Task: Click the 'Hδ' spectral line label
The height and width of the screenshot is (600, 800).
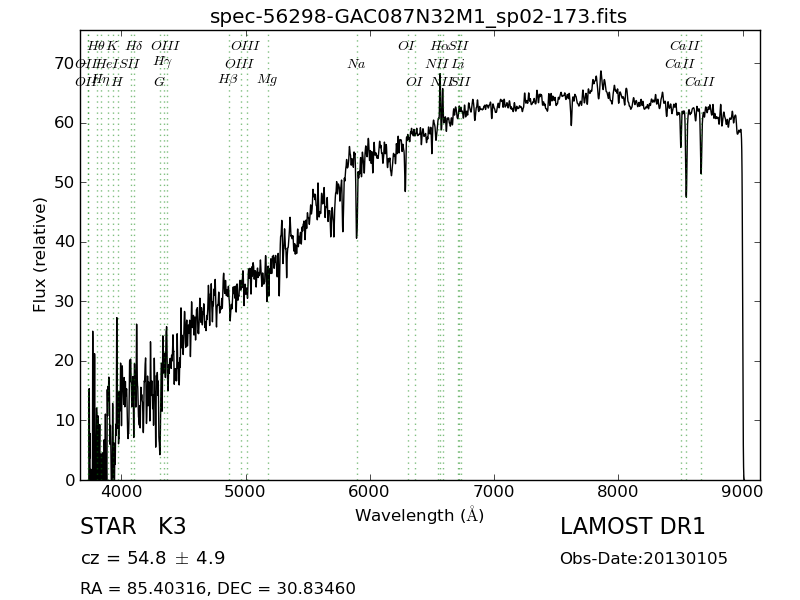Action: pyautogui.click(x=134, y=46)
